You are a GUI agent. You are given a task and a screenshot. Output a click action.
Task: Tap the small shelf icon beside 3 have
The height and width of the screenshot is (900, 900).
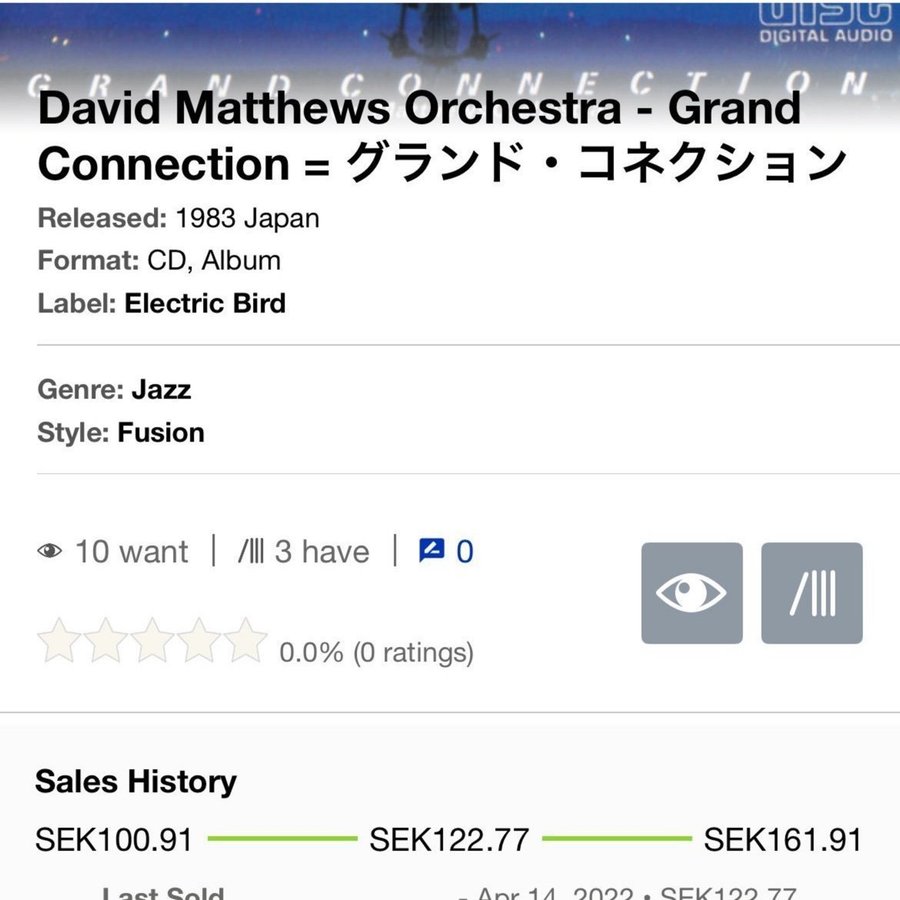click(x=250, y=551)
